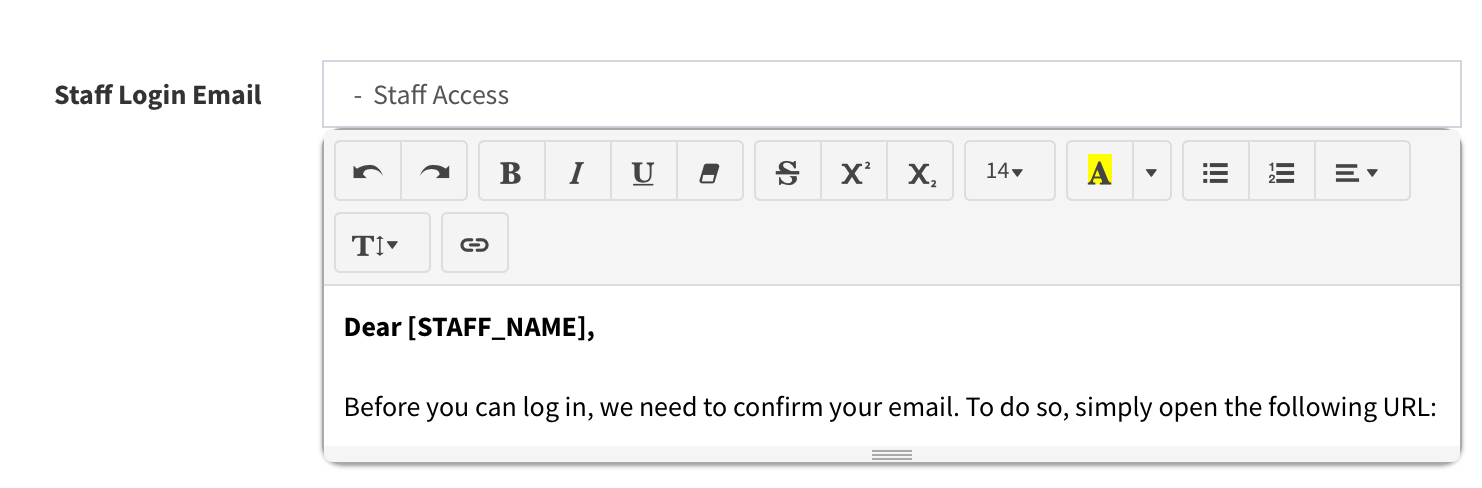Click the undo arrow icon
The height and width of the screenshot is (488, 1482).
pos(368,172)
